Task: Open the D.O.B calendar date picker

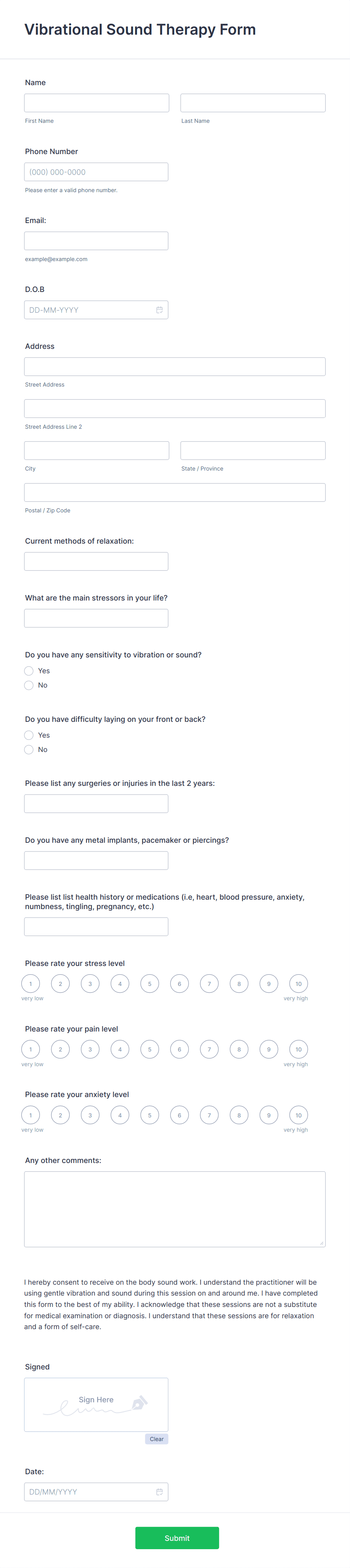Action: [x=159, y=310]
